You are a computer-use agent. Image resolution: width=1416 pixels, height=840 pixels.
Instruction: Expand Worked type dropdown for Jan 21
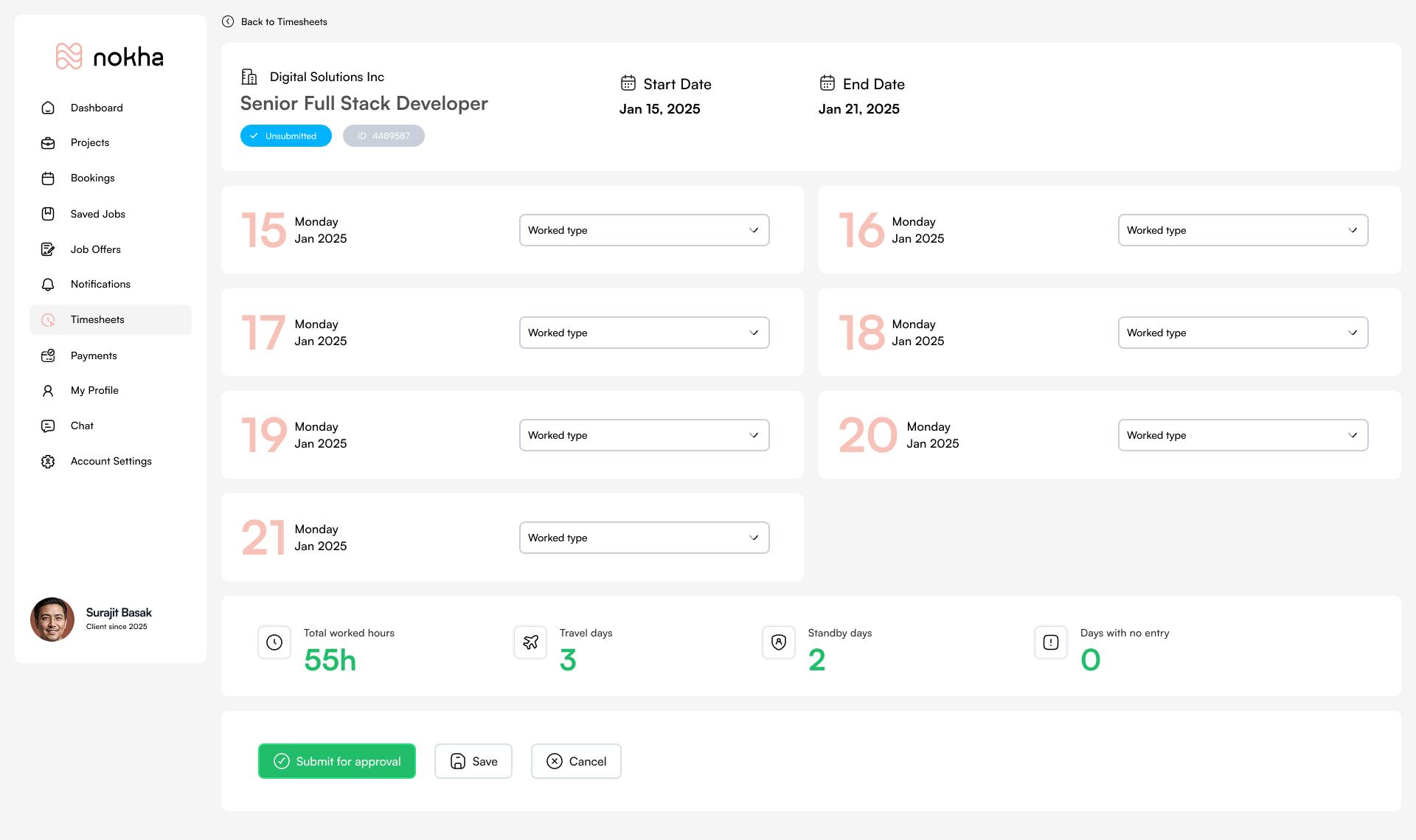644,538
